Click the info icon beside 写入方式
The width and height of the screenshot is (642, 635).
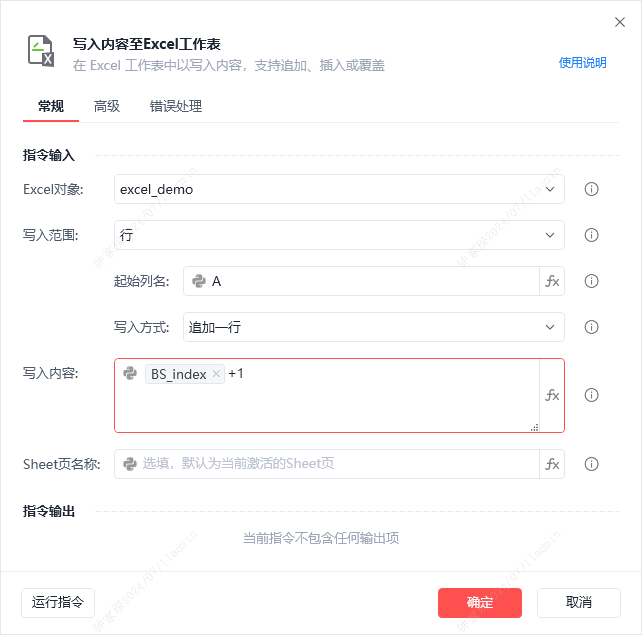pos(591,327)
